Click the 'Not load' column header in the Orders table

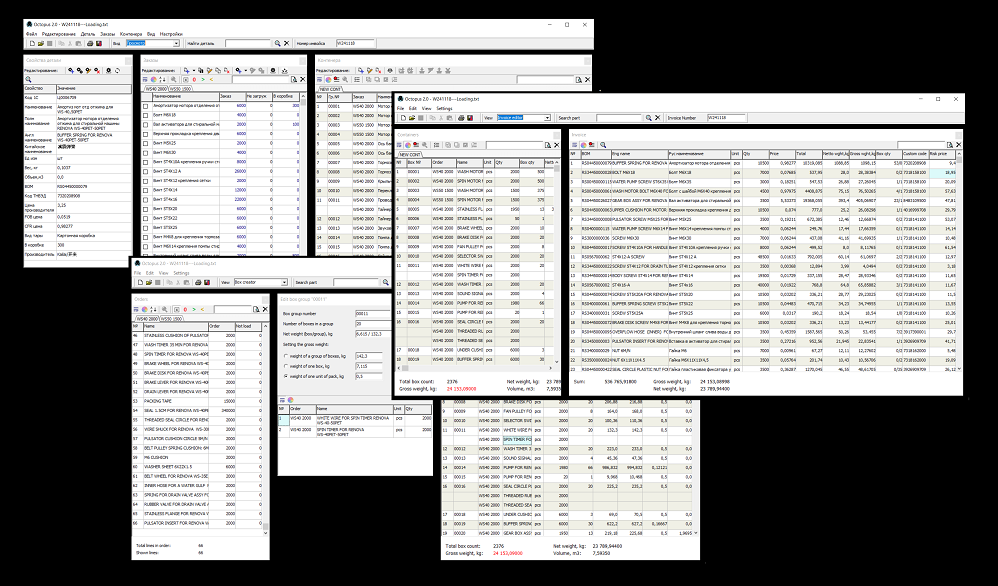(248, 326)
